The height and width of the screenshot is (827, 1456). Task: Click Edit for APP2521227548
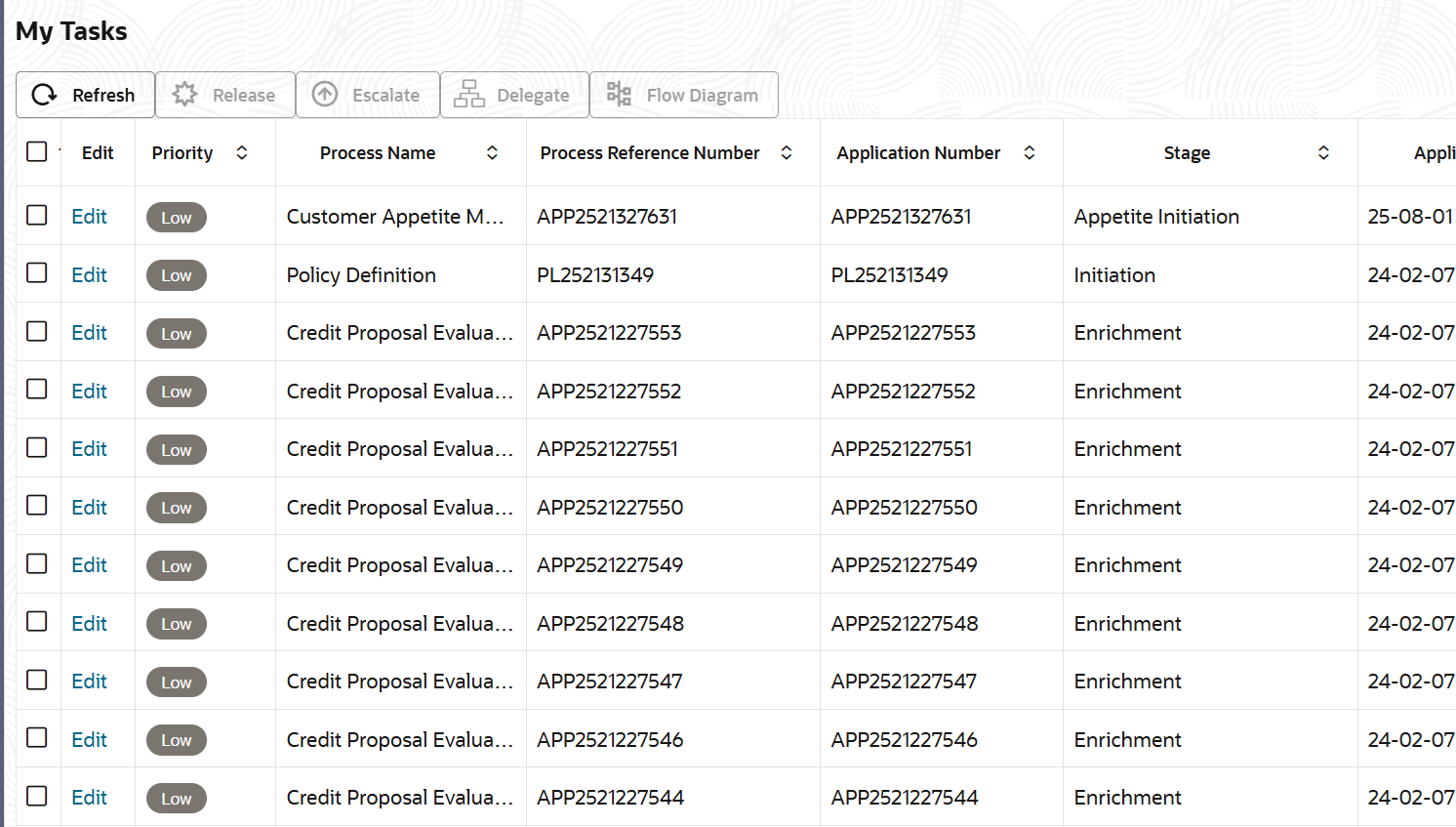coord(89,624)
